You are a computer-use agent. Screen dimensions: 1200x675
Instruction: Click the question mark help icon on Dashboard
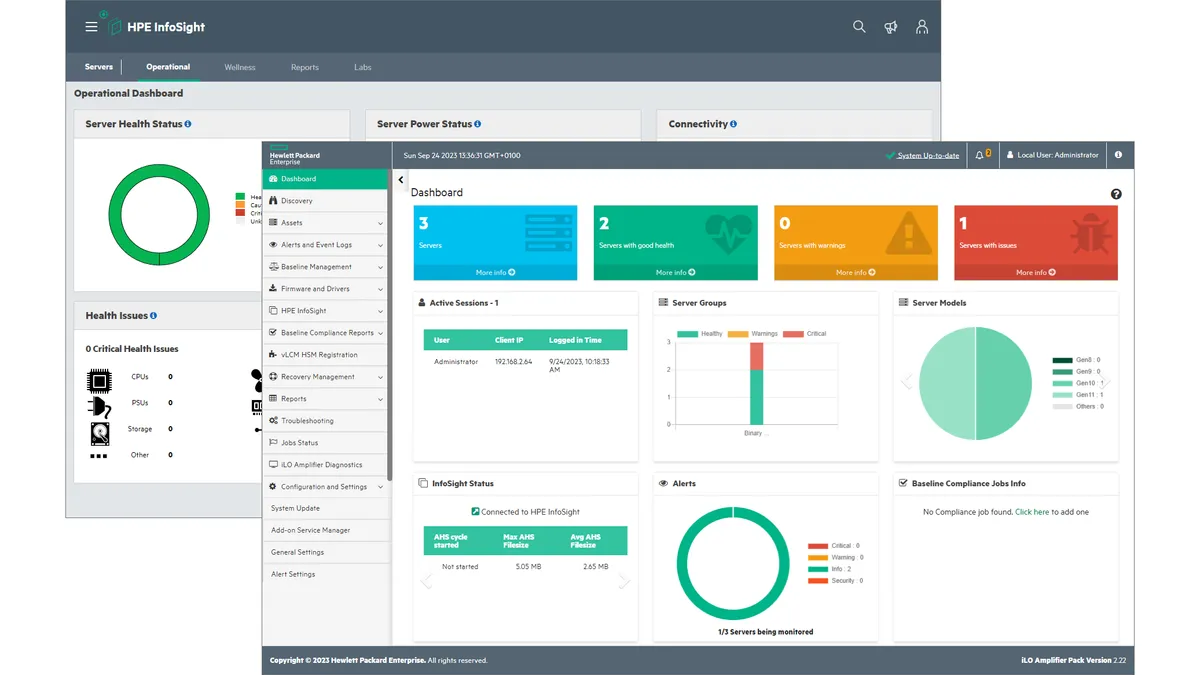[1116, 194]
